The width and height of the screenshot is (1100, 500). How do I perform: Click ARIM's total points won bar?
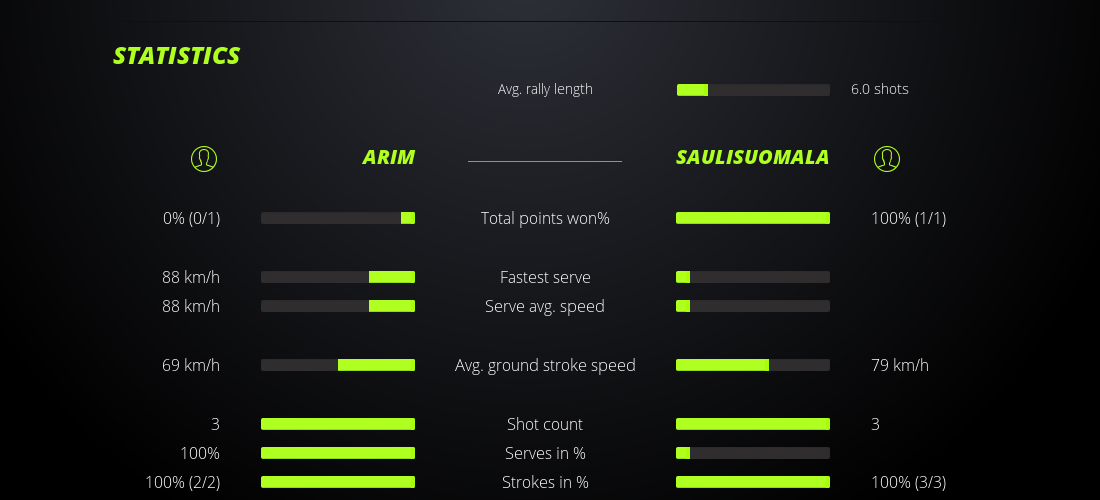click(x=338, y=218)
